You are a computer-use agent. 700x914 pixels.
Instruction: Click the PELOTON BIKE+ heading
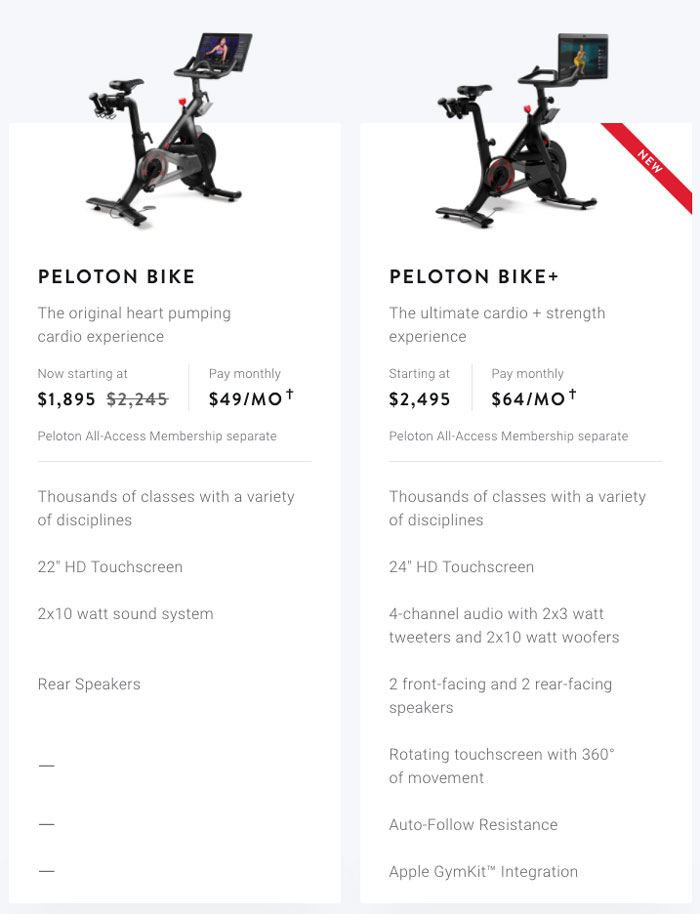[474, 276]
